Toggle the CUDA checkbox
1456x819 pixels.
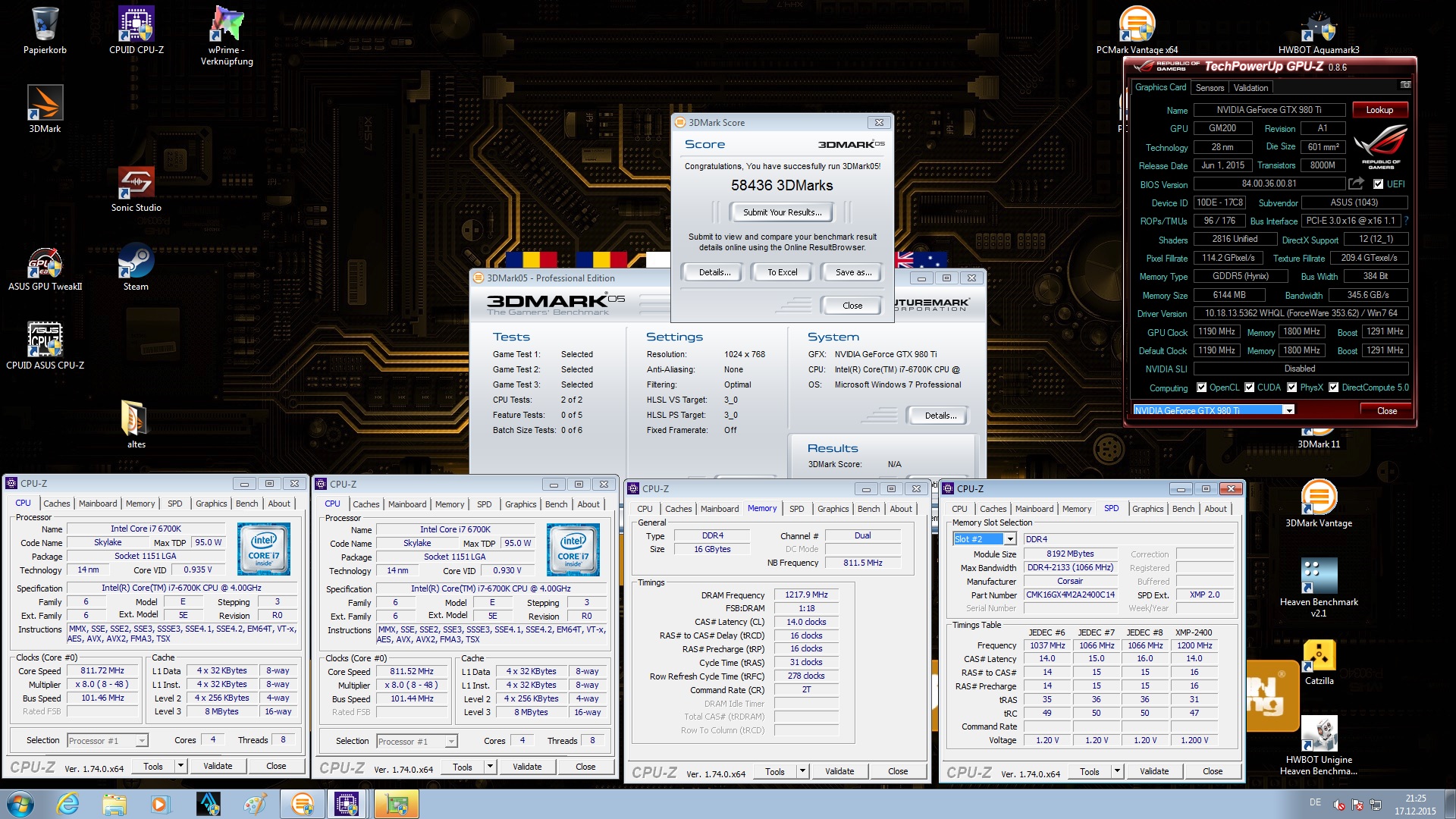1249,388
